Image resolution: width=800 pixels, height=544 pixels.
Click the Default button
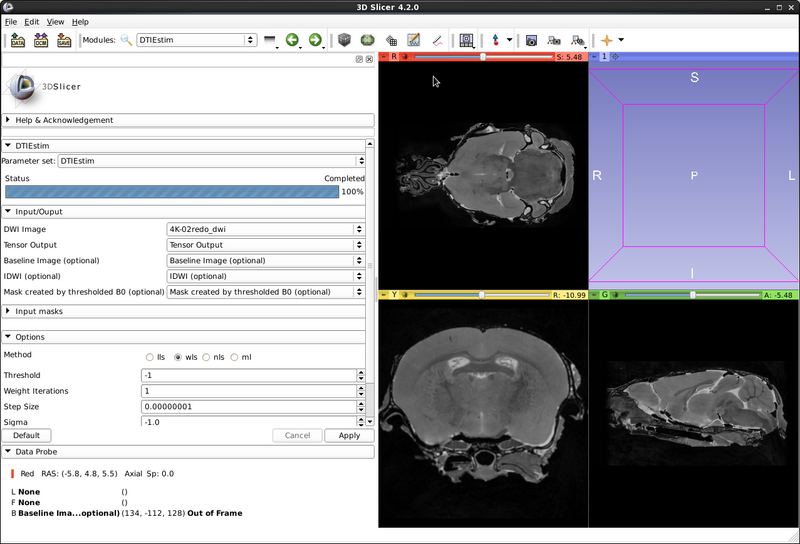coord(26,435)
